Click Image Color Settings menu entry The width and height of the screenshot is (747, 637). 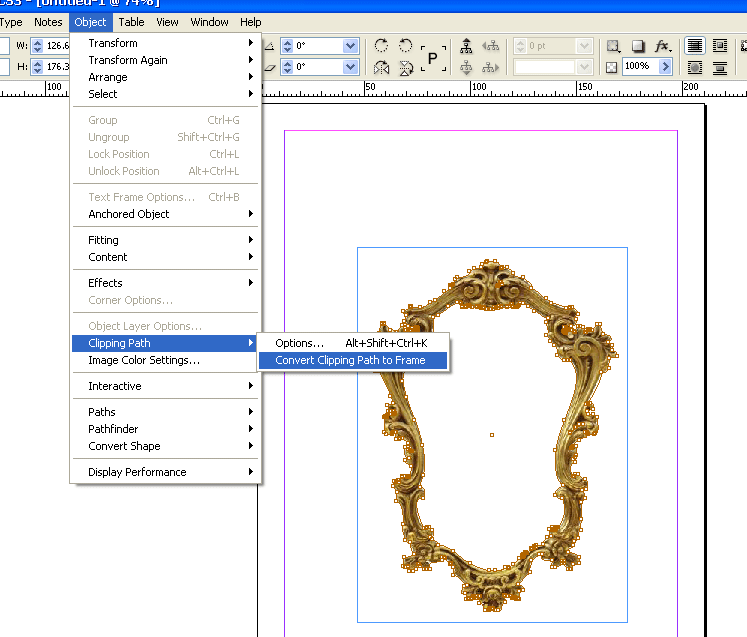click(143, 360)
